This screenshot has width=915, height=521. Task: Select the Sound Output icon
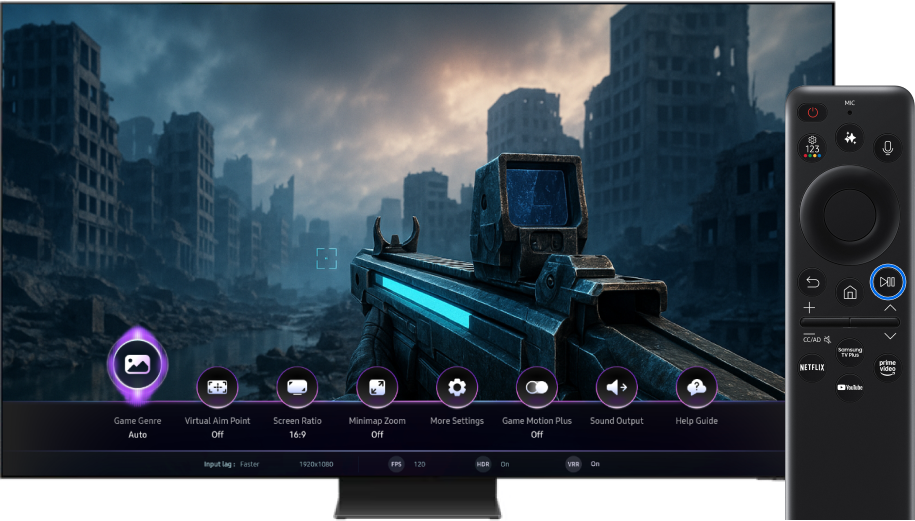(617, 387)
